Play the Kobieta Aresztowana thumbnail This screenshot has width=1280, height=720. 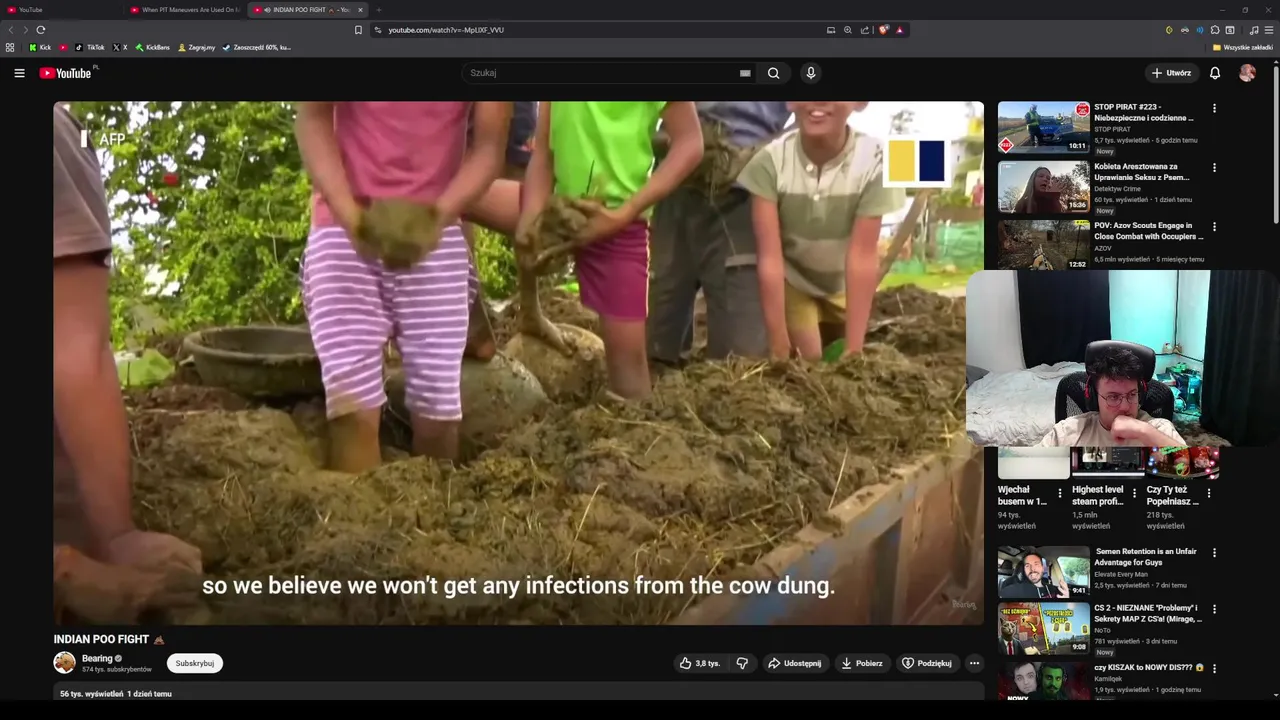pyautogui.click(x=1044, y=186)
